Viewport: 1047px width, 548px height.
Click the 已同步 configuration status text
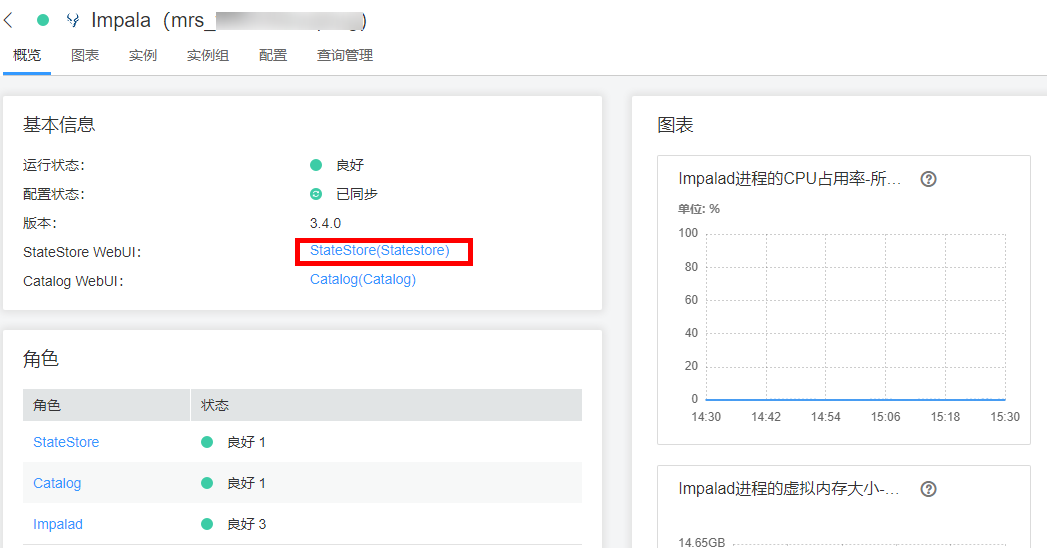coord(357,194)
